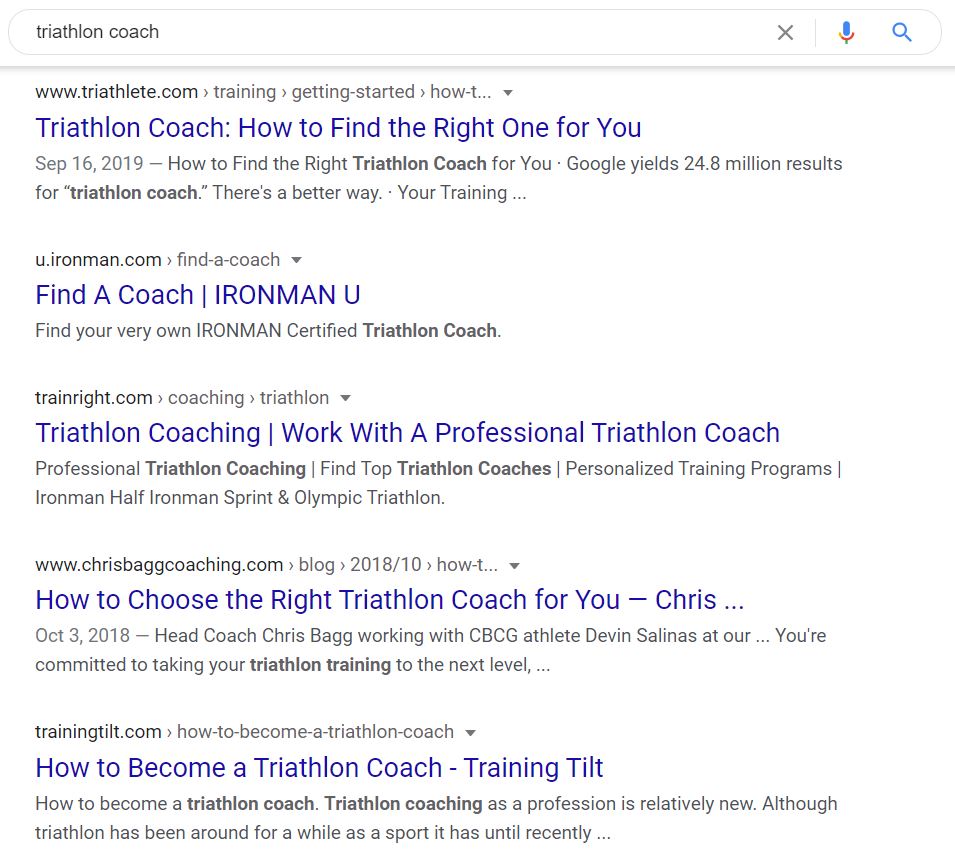Click the trainright.com coaching breadcrumb URL

pyautogui.click(x=182, y=398)
